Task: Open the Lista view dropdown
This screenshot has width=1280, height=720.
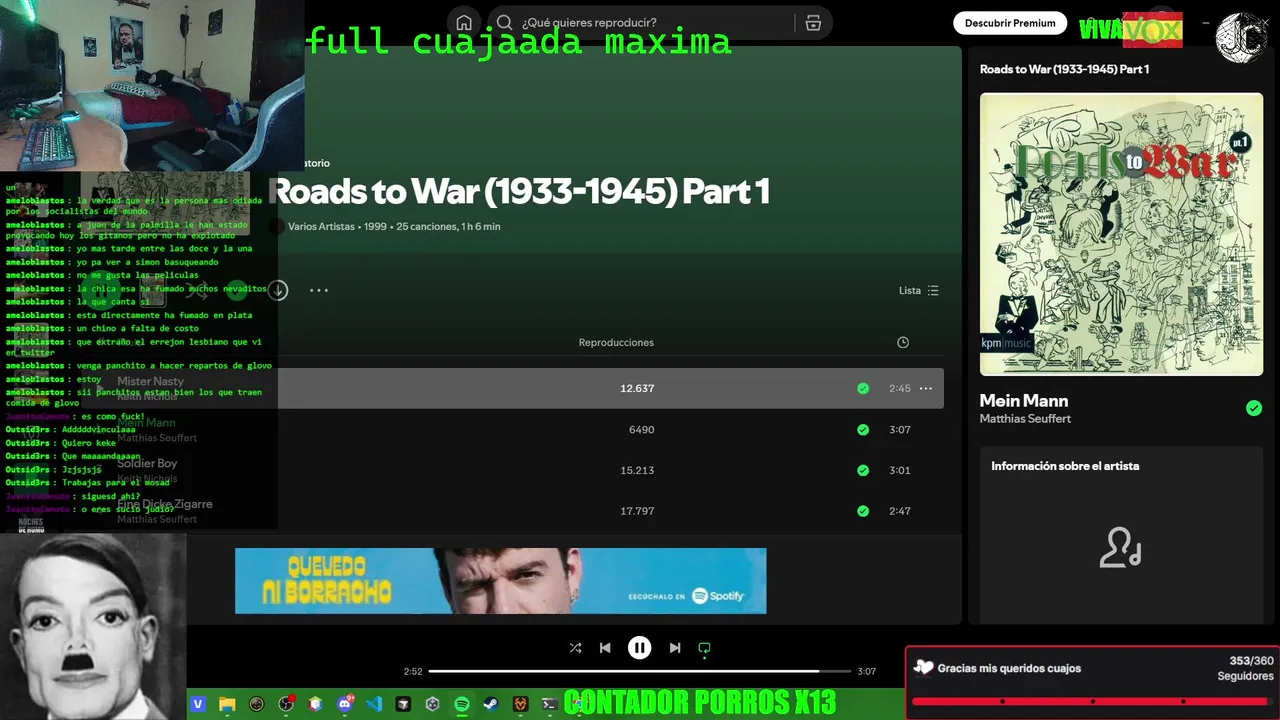Action: 919,290
